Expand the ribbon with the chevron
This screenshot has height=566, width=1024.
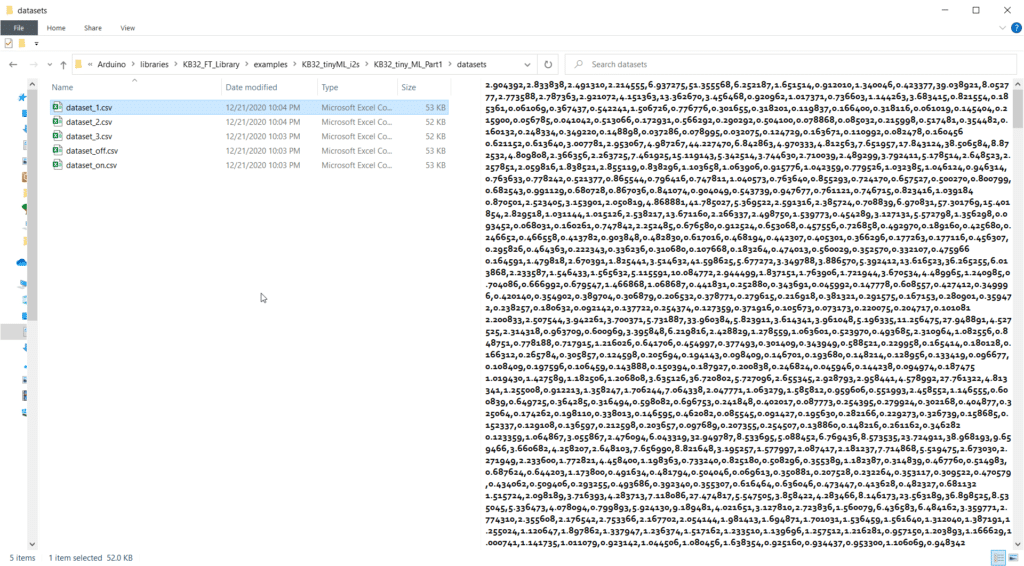click(1002, 28)
